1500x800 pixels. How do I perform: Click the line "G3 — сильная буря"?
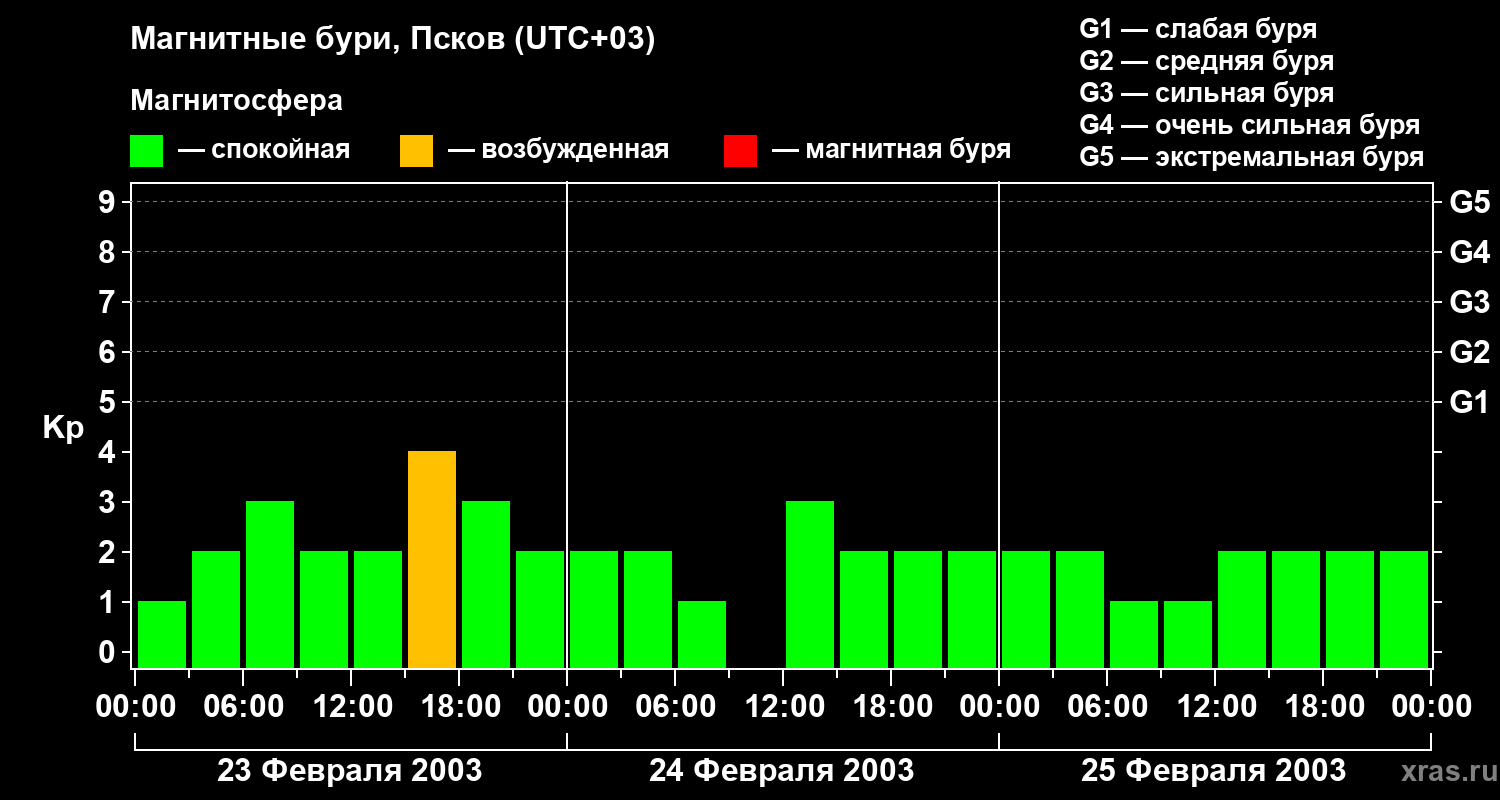[x=1207, y=93]
